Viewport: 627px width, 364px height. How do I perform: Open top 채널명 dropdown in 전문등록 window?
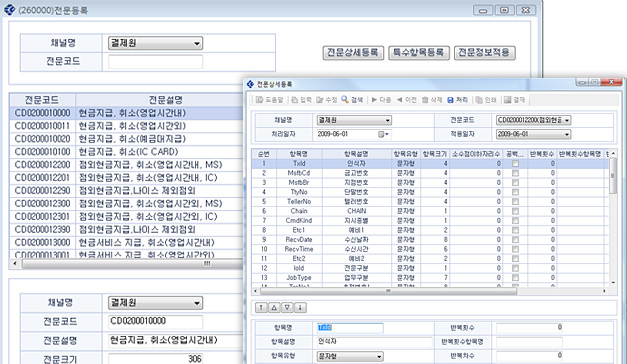point(155,43)
